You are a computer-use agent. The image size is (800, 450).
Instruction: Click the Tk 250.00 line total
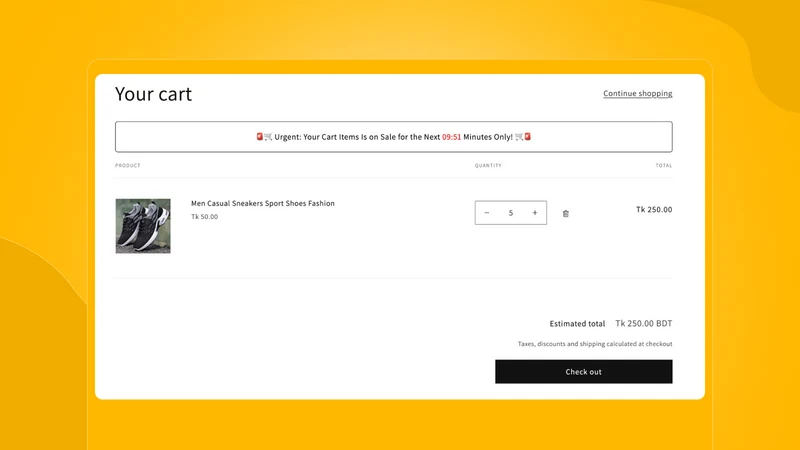654,209
